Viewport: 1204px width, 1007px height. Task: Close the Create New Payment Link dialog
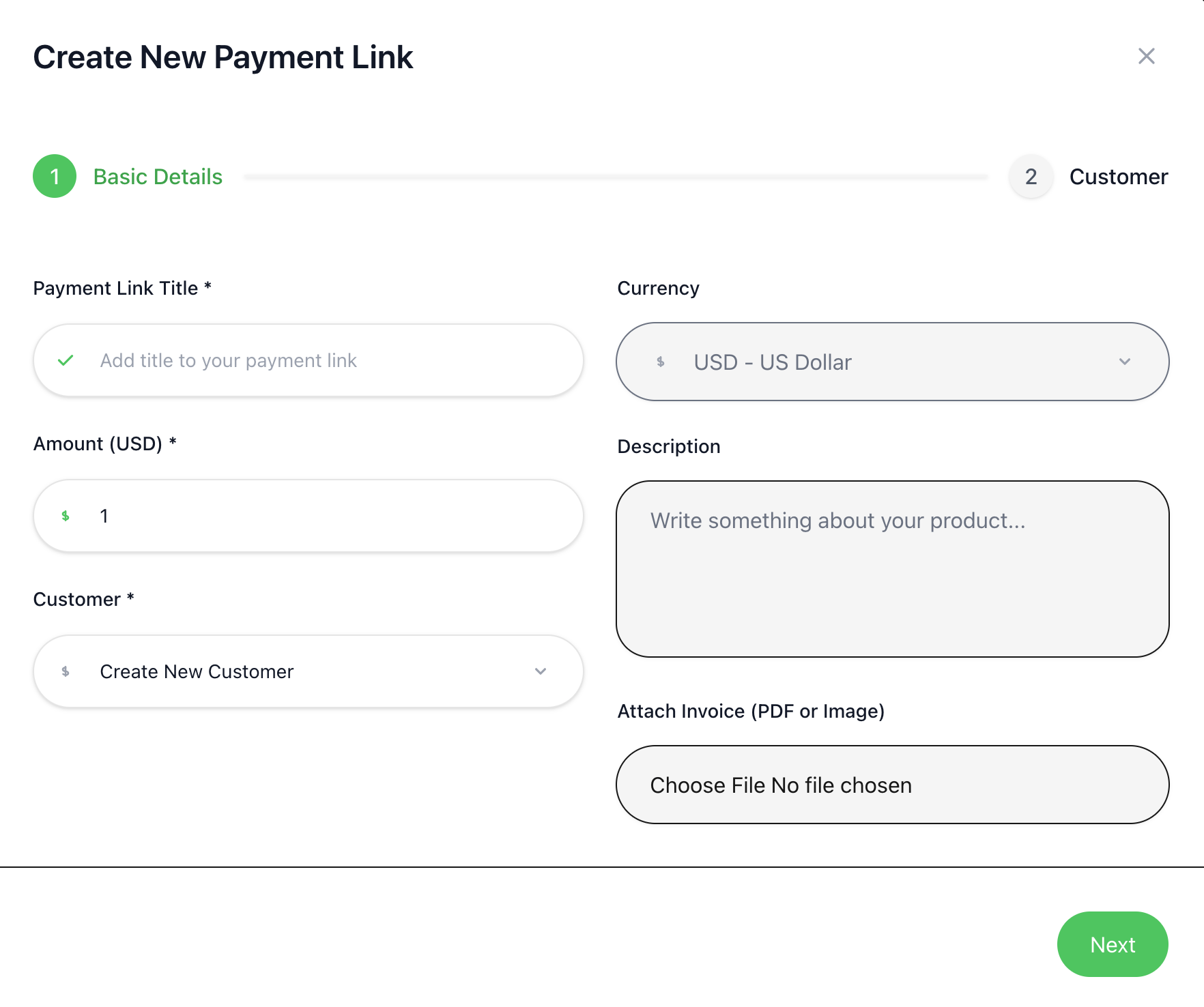click(x=1147, y=56)
